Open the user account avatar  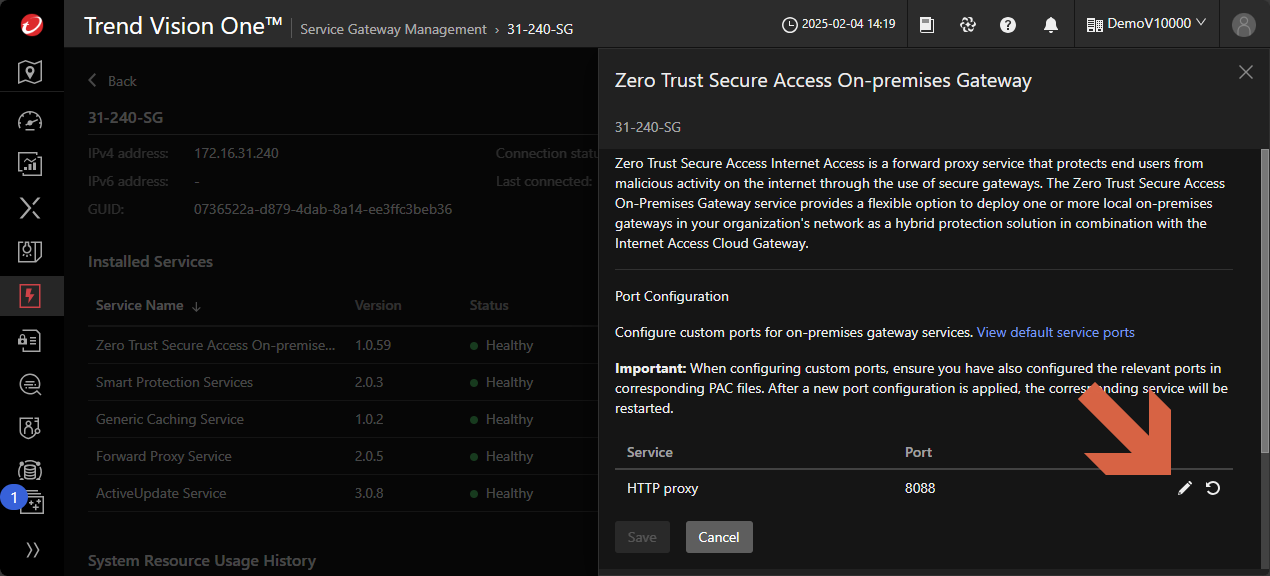(x=1244, y=24)
